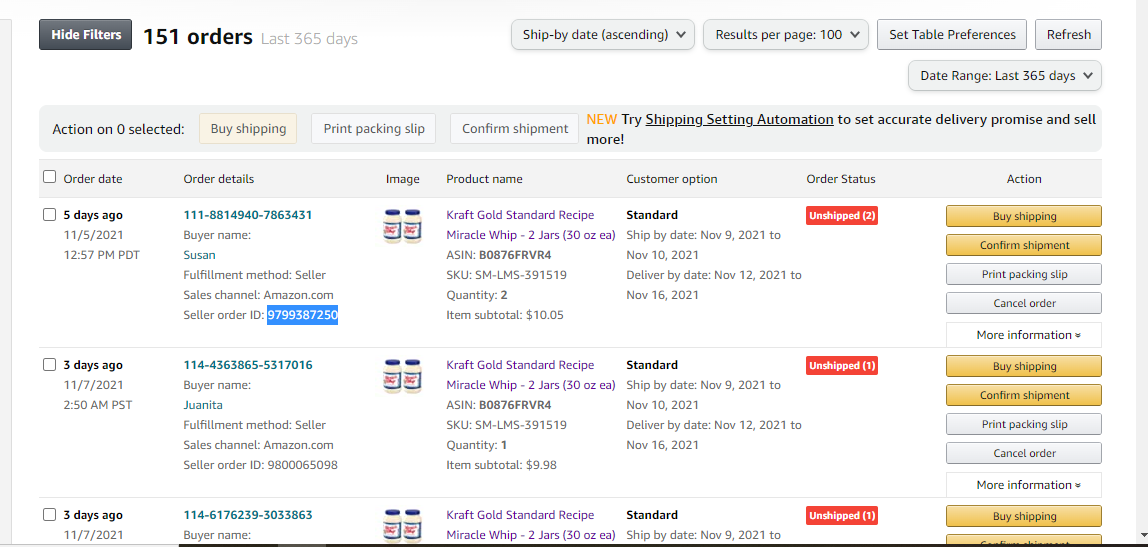Open the Date Range: Last 365 days dropdown
The width and height of the screenshot is (1148, 547).
click(x=1004, y=75)
